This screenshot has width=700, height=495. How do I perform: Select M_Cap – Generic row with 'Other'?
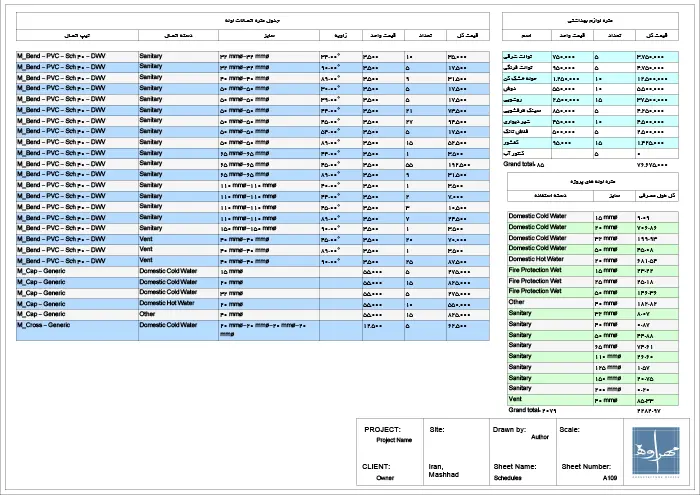253,315
